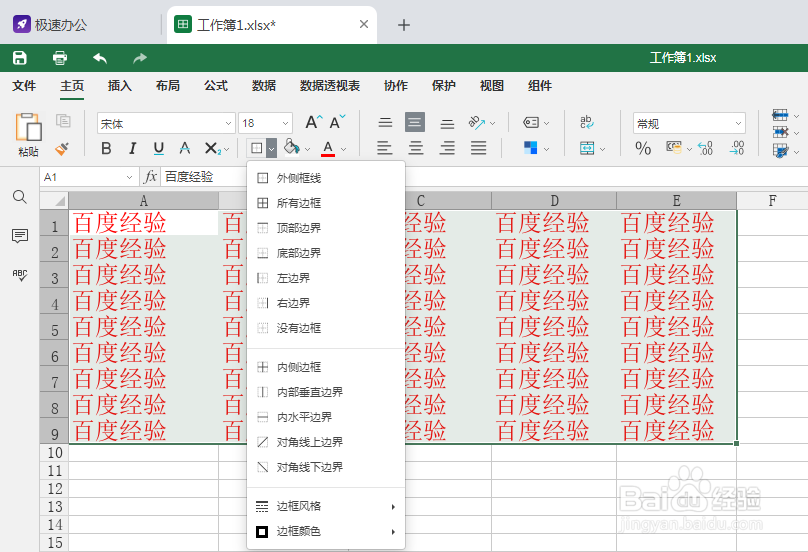The width and height of the screenshot is (808, 552).
Task: Choose 对角线上边界 border option
Action: [x=326, y=442]
